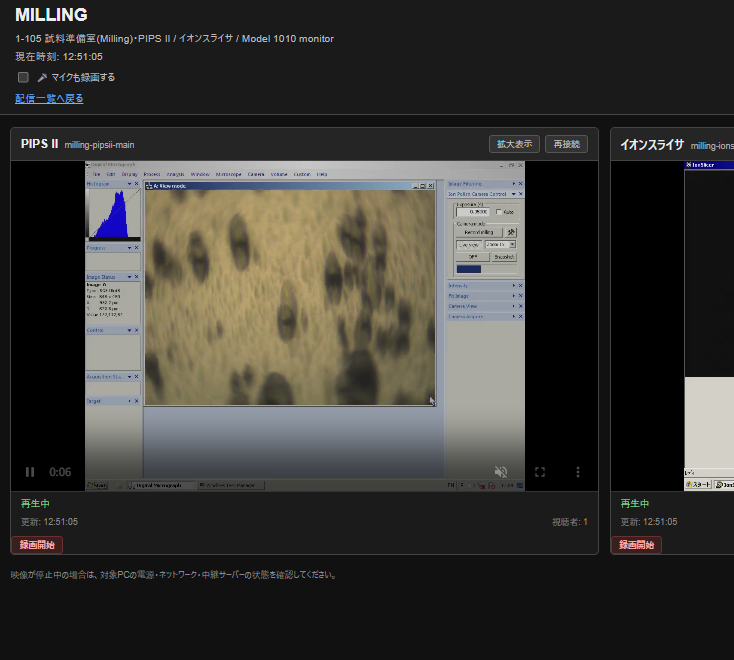Click the A: View mode window icon
The image size is (734, 660).
click(x=149, y=186)
